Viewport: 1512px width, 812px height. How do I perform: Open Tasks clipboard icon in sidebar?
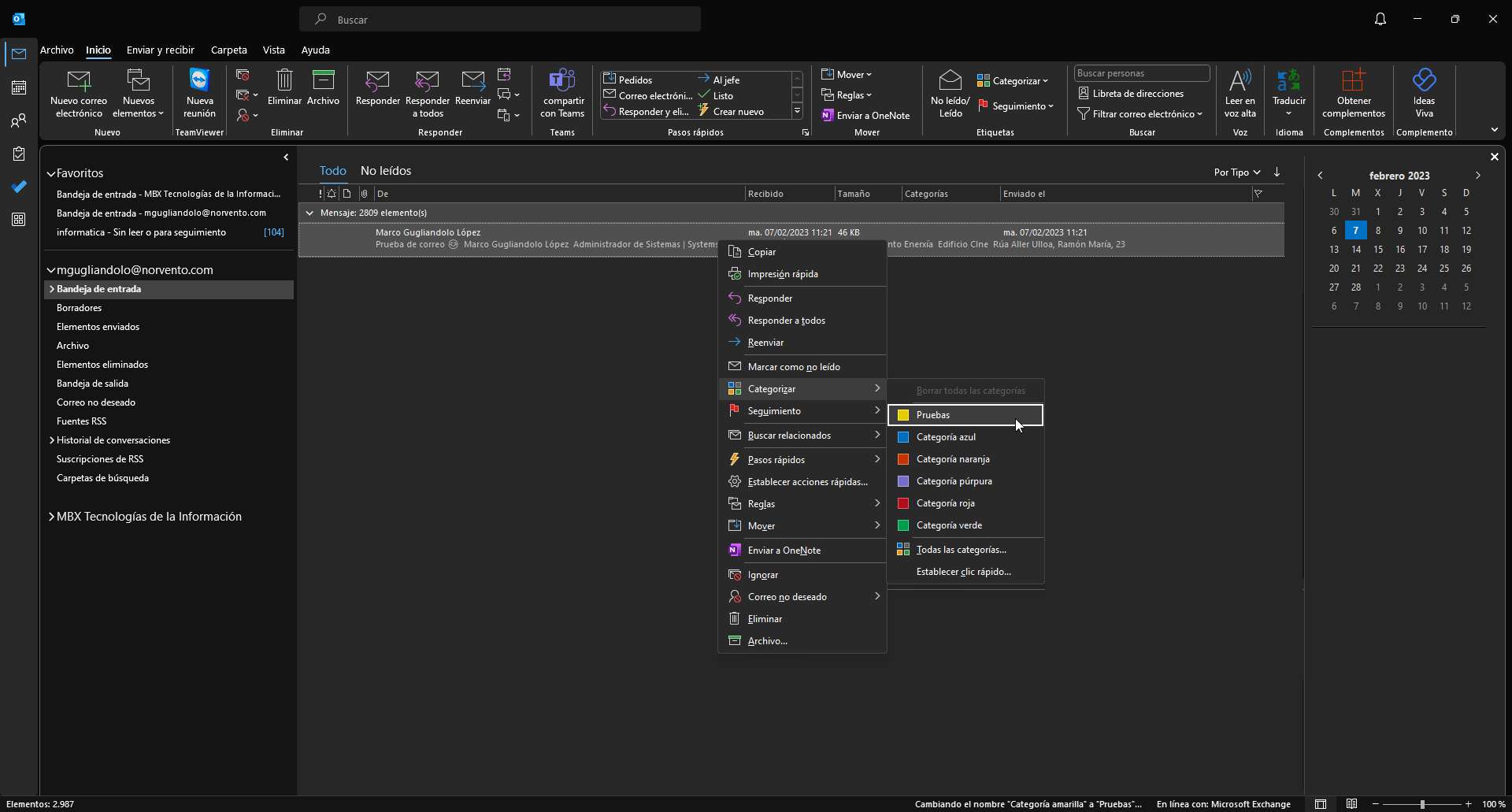pos(19,154)
